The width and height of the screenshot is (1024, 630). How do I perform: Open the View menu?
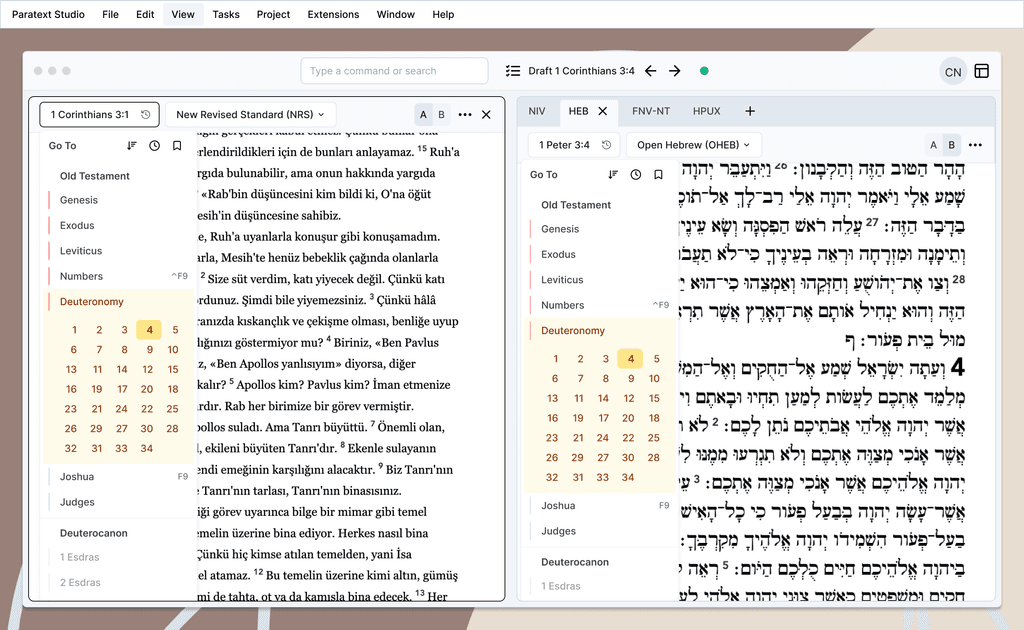point(183,14)
